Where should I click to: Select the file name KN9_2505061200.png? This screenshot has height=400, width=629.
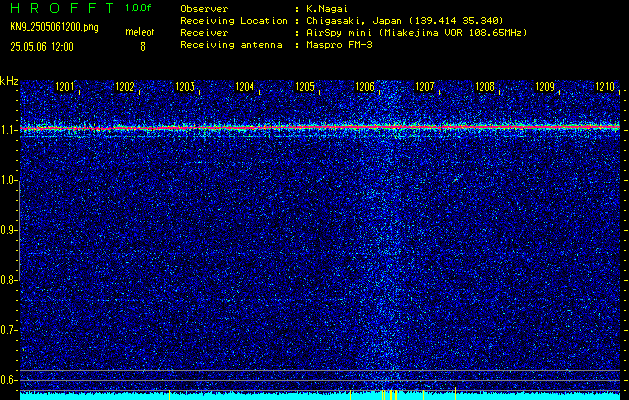(54, 27)
